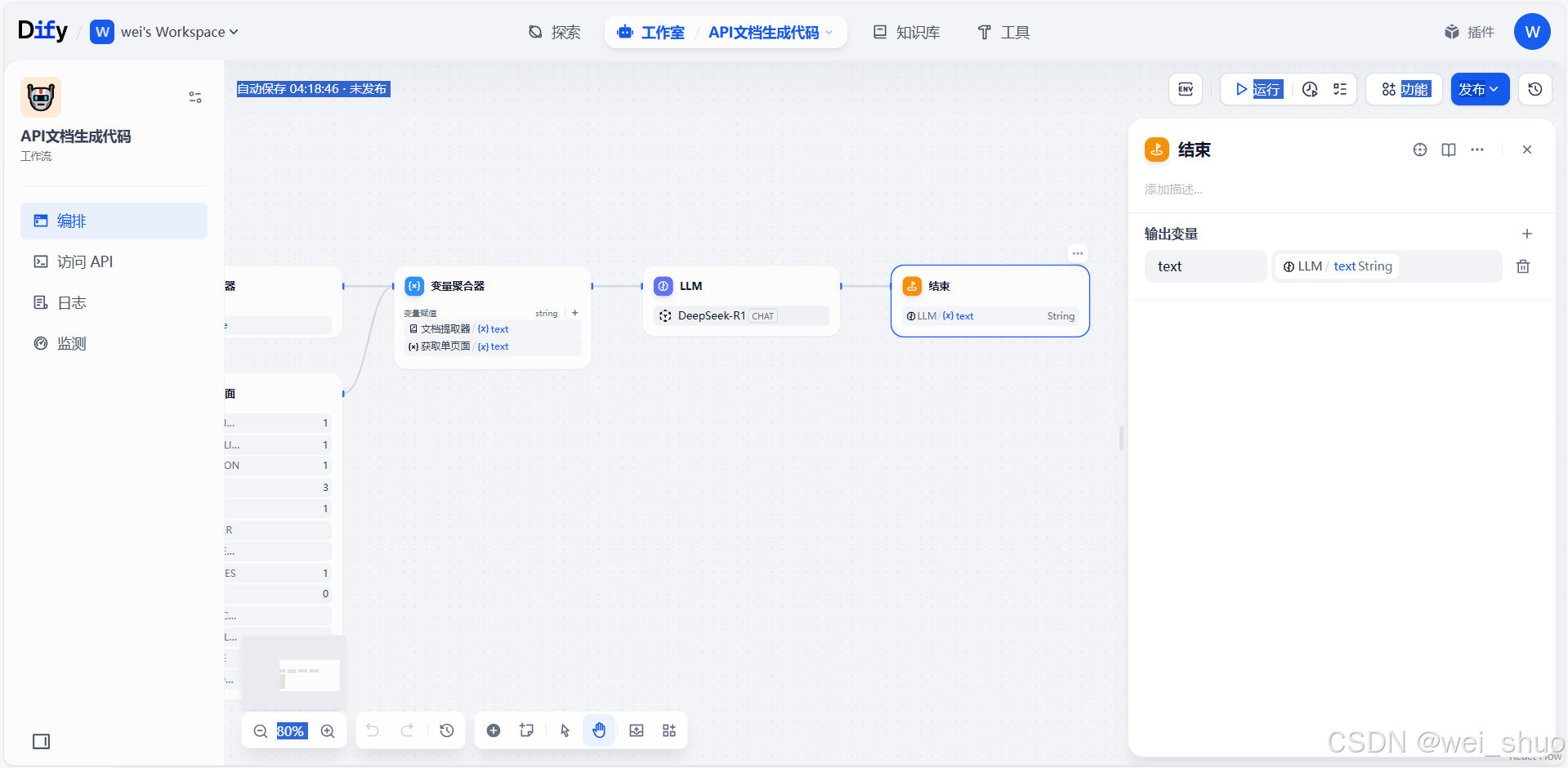Click the add node plus button on canvas
The image size is (1568, 768).
tap(494, 730)
